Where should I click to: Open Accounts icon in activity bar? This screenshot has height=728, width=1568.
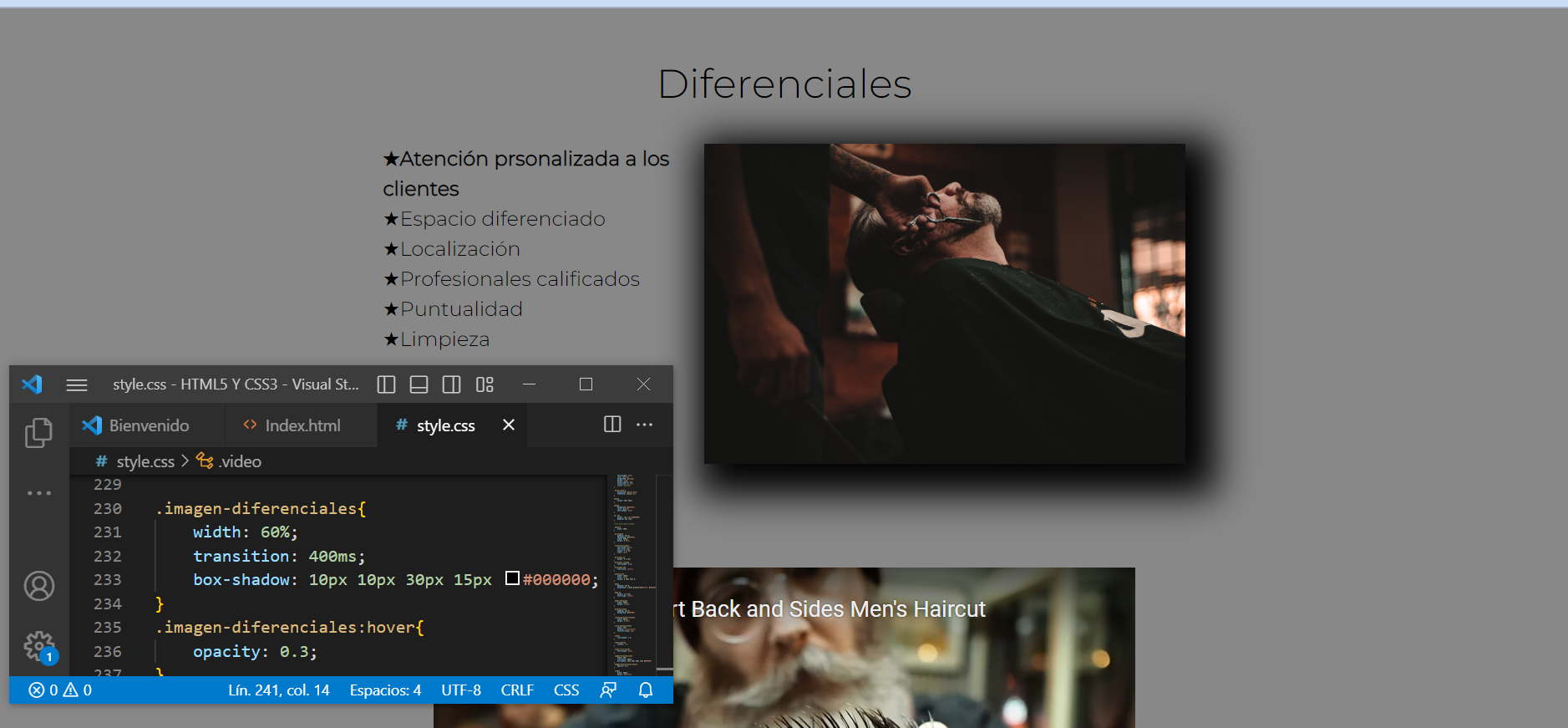(38, 586)
